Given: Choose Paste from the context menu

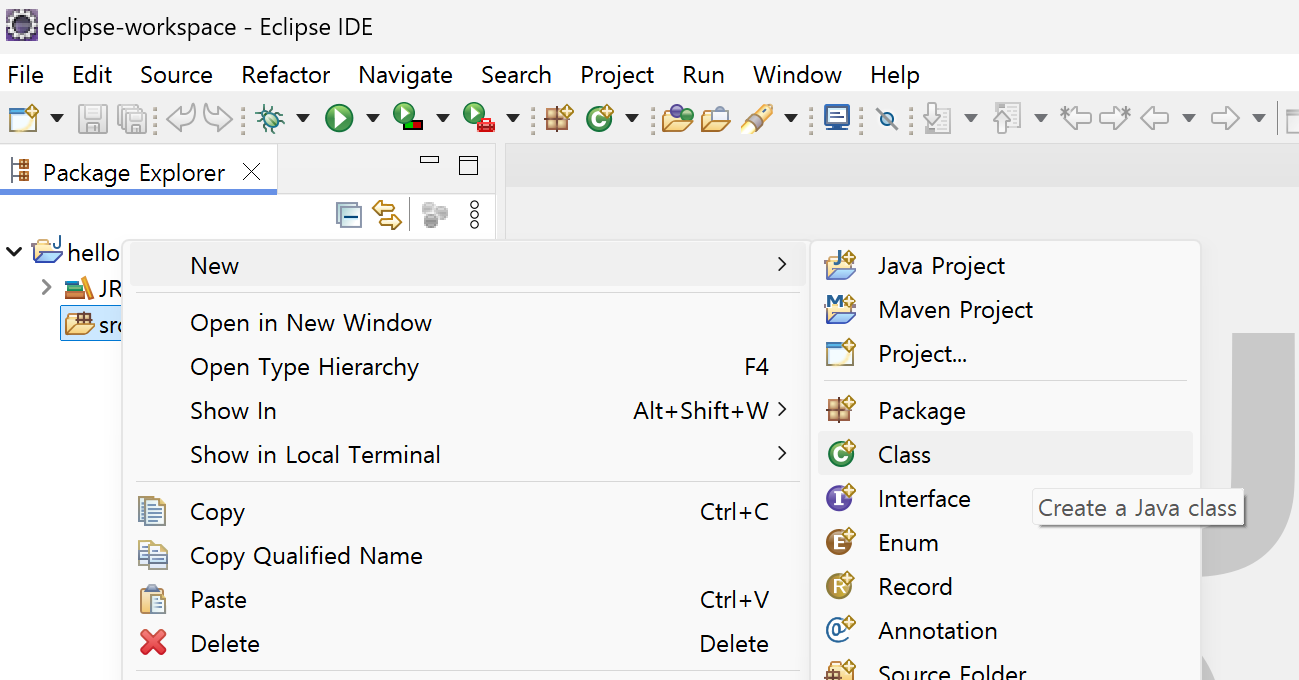Looking at the screenshot, I should coord(468,600).
